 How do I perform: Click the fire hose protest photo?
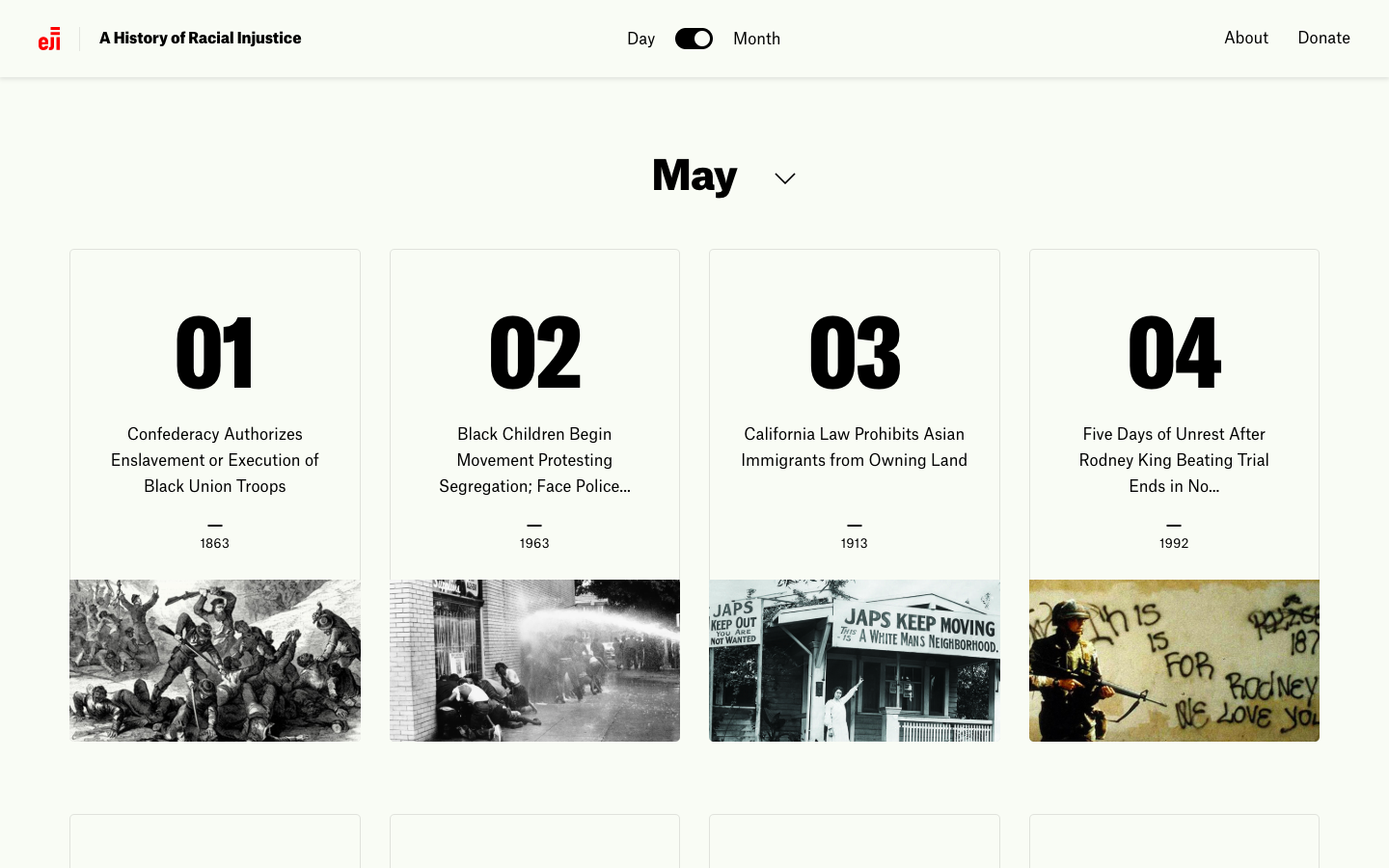pos(534,661)
